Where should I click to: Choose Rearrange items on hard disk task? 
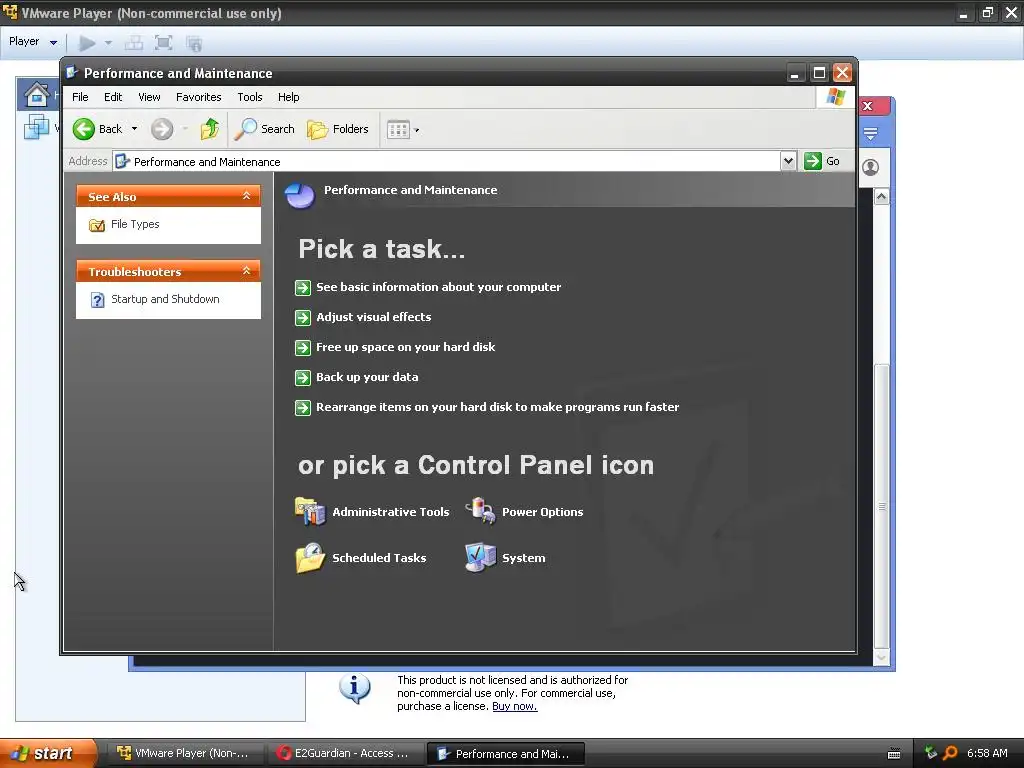(498, 407)
